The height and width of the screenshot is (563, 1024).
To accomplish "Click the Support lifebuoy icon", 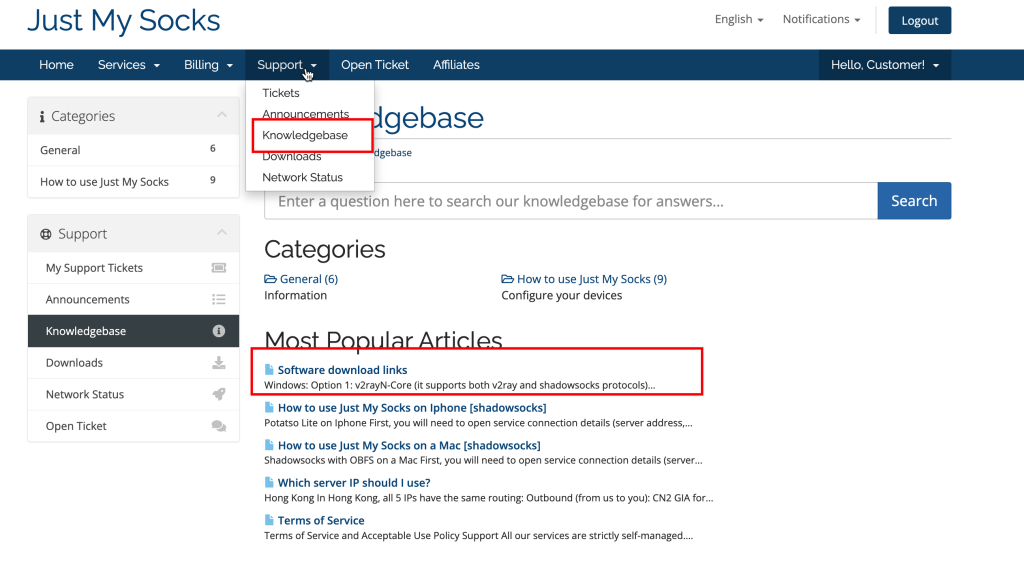I will 46,234.
